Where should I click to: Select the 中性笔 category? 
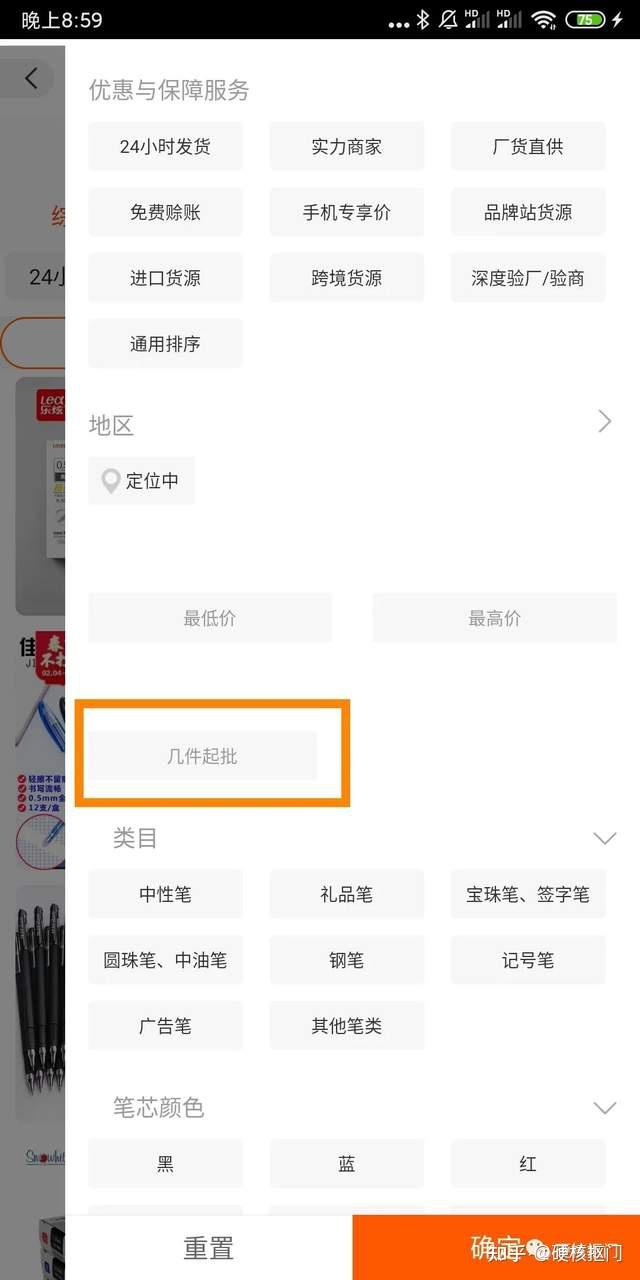click(165, 894)
